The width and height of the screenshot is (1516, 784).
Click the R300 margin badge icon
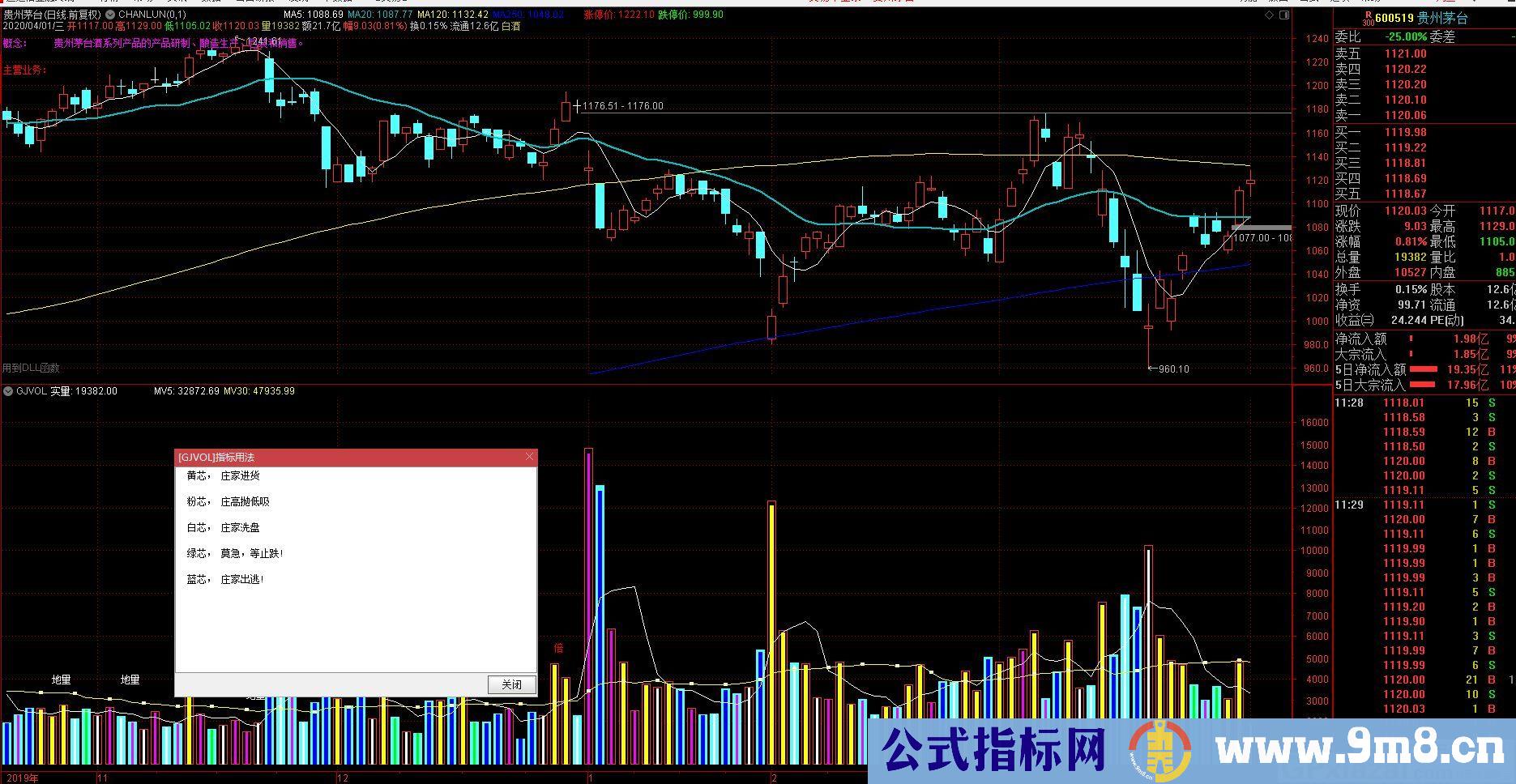[1369, 18]
